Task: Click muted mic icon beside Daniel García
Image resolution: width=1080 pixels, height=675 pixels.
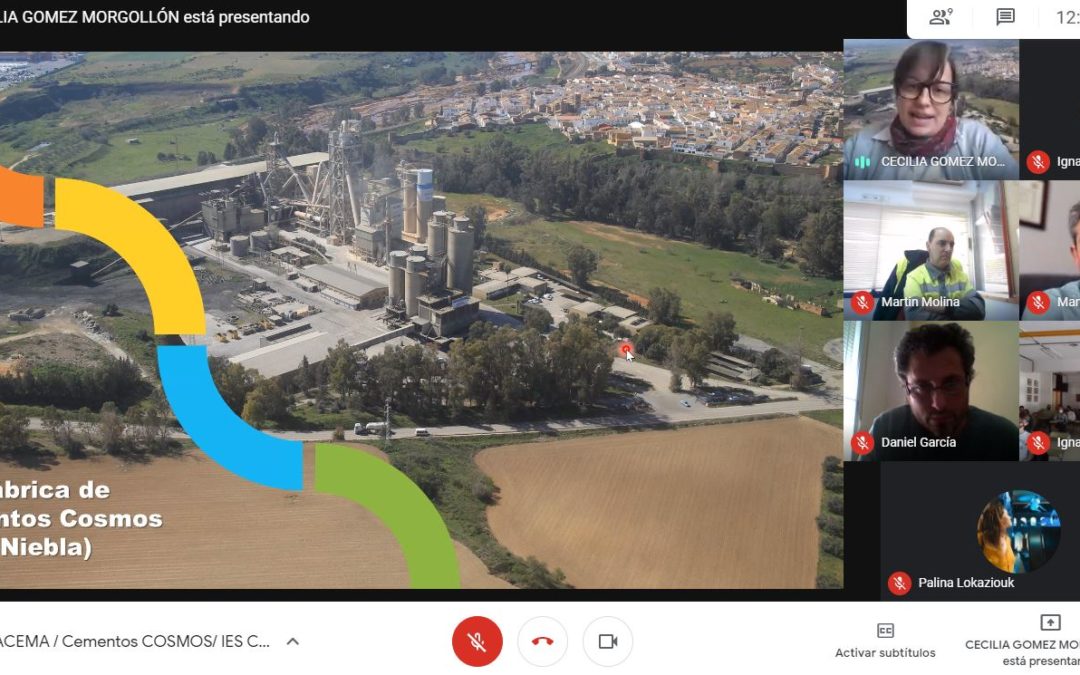Action: pyautogui.click(x=862, y=442)
